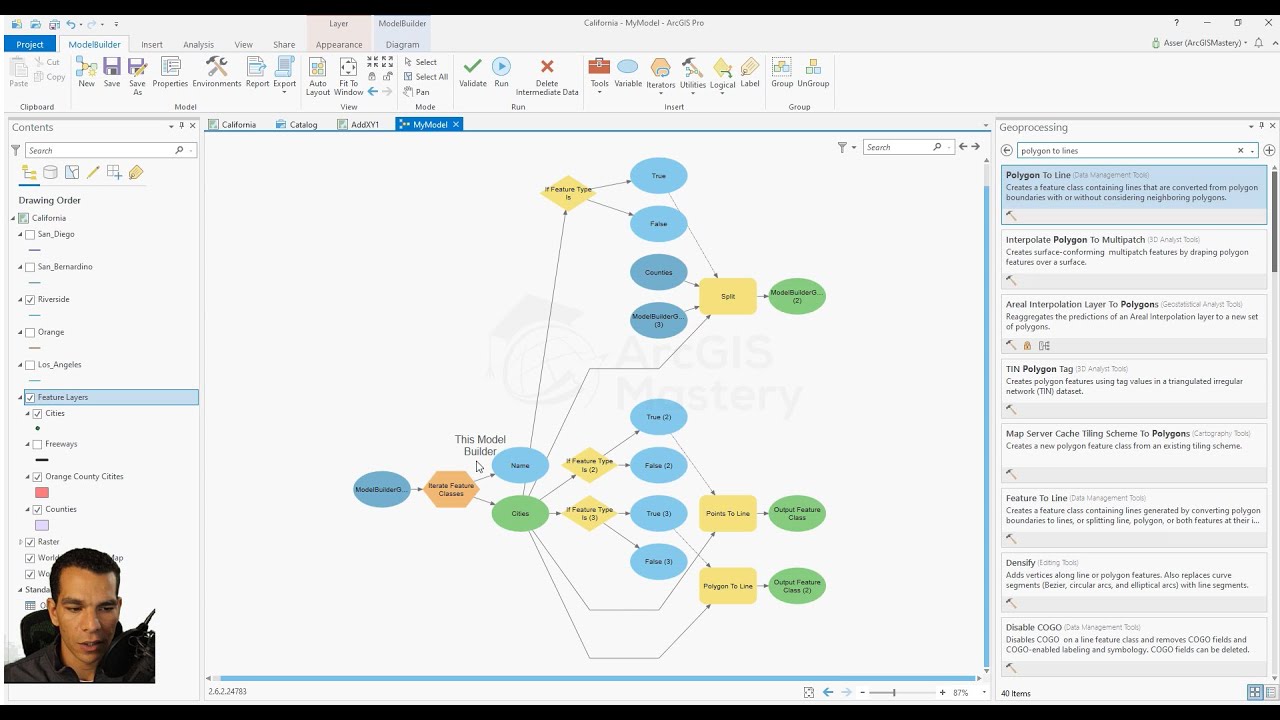Open the Feature To Line tool result
The width and height of the screenshot is (1280, 720).
[1134, 517]
